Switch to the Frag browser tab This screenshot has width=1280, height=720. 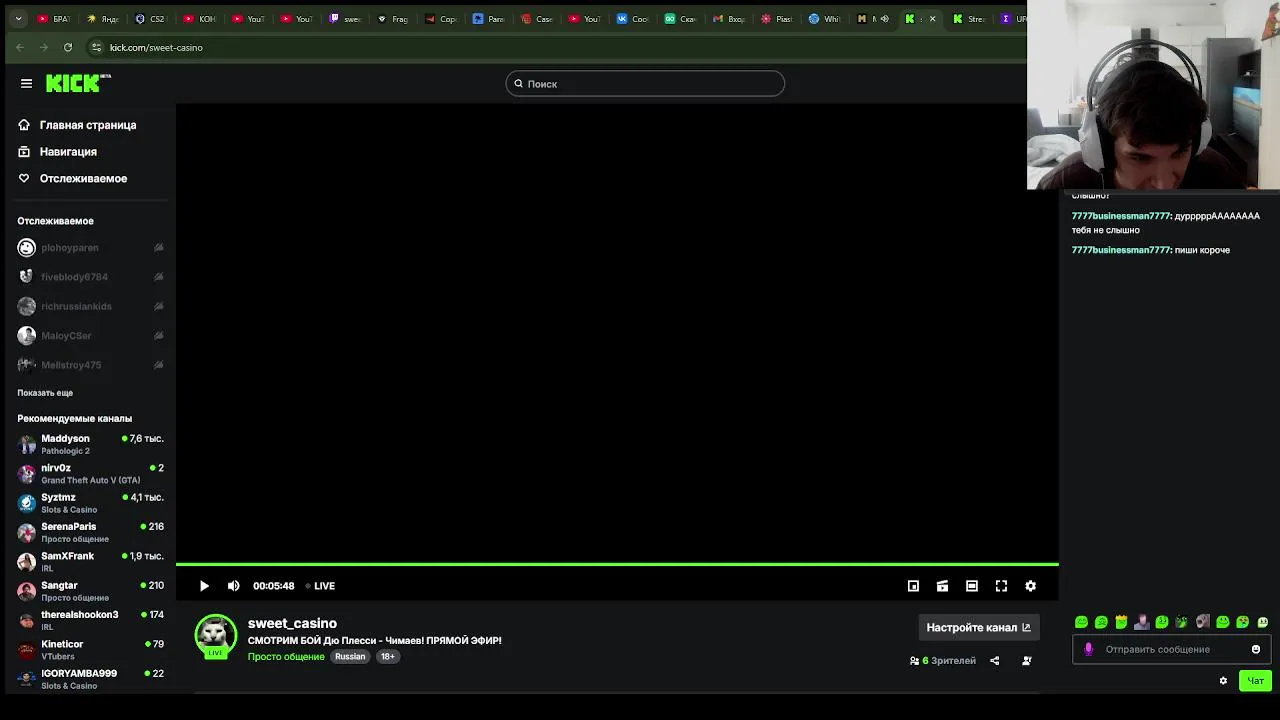click(393, 19)
